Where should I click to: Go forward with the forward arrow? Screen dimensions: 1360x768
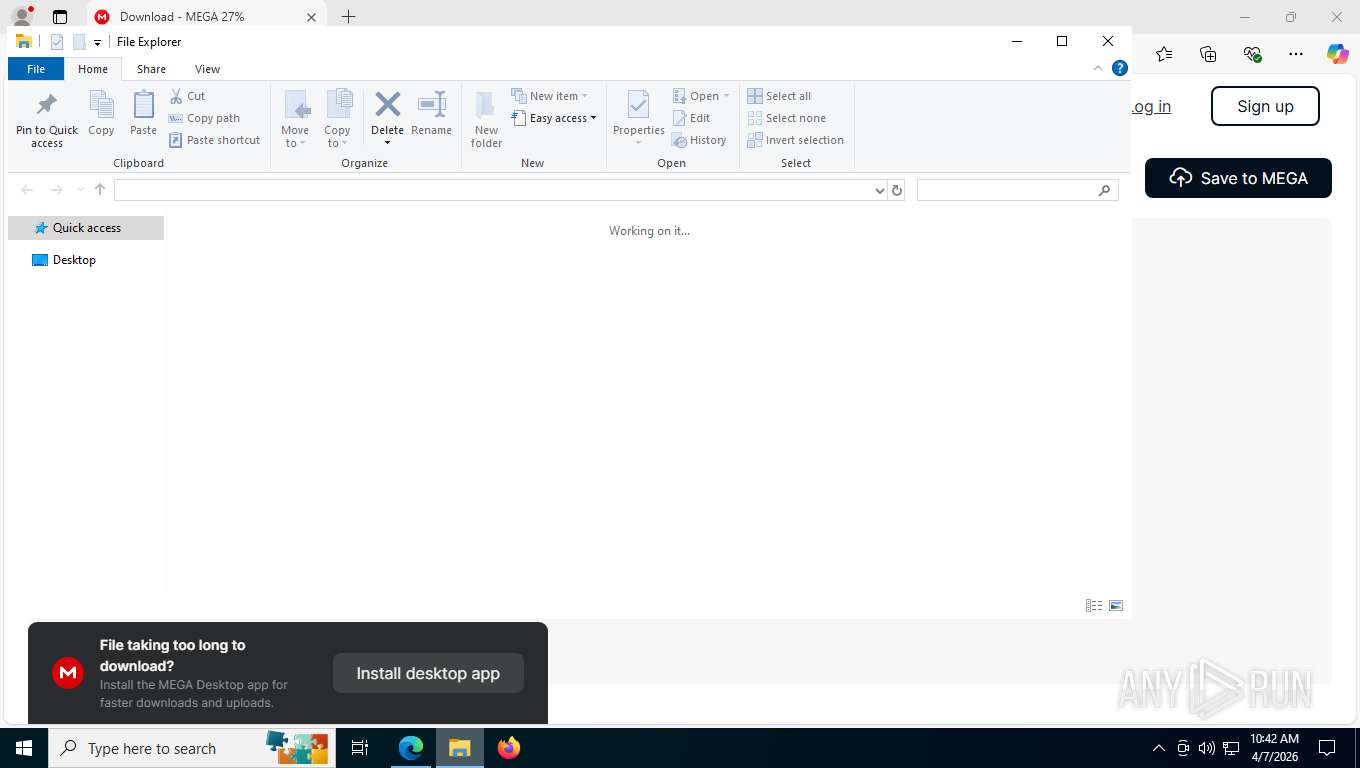click(57, 190)
